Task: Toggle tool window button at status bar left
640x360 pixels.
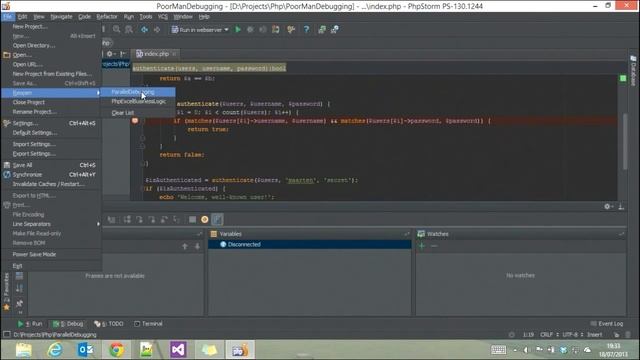Action: (7, 335)
